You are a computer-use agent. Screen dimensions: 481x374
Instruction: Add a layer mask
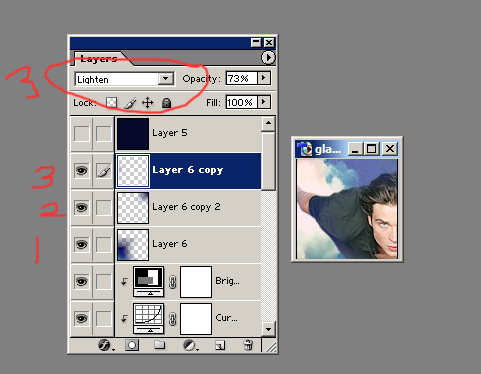pos(132,345)
